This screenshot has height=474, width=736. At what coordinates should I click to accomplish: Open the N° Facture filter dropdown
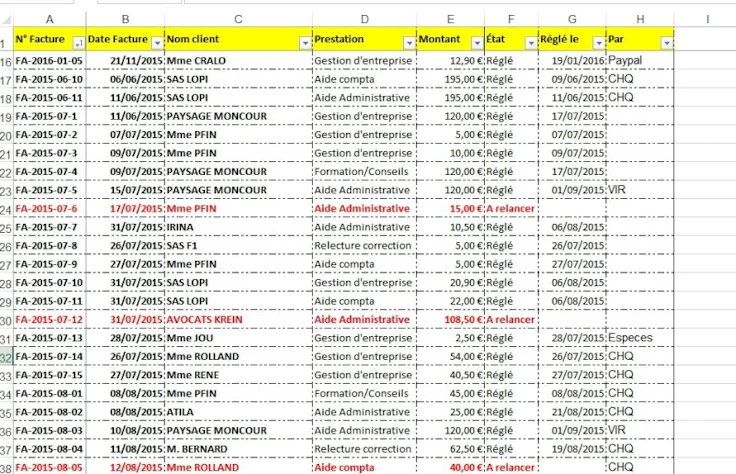coord(78,43)
